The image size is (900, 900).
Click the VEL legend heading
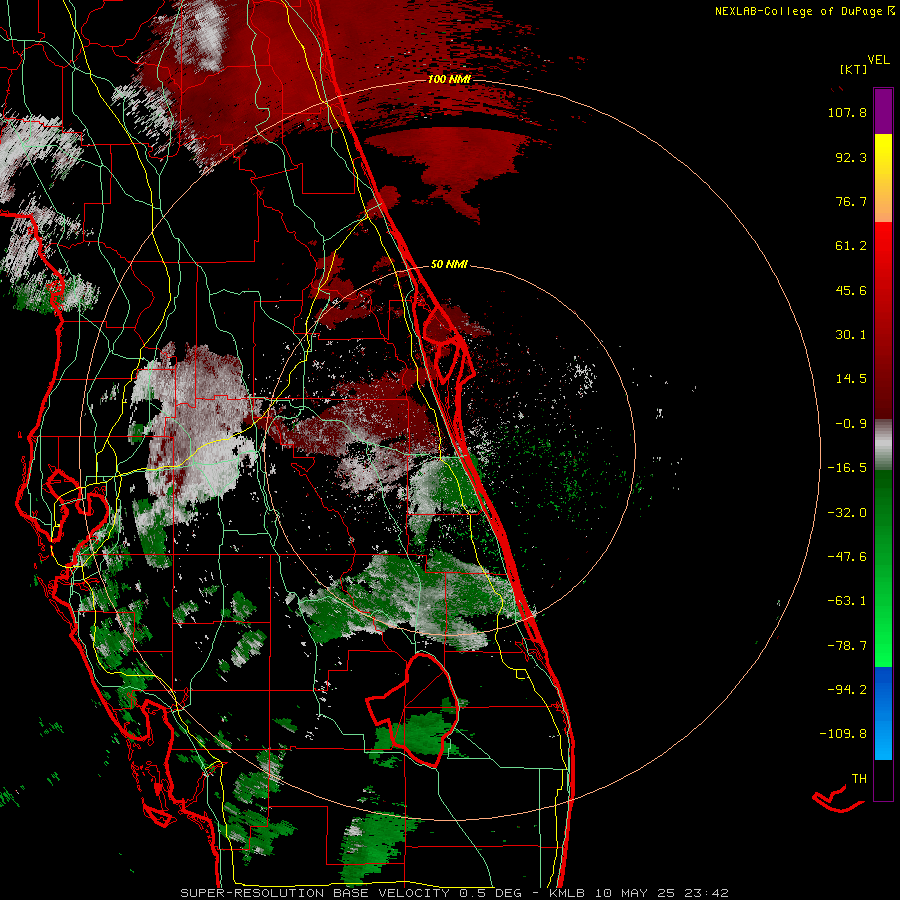[878, 60]
